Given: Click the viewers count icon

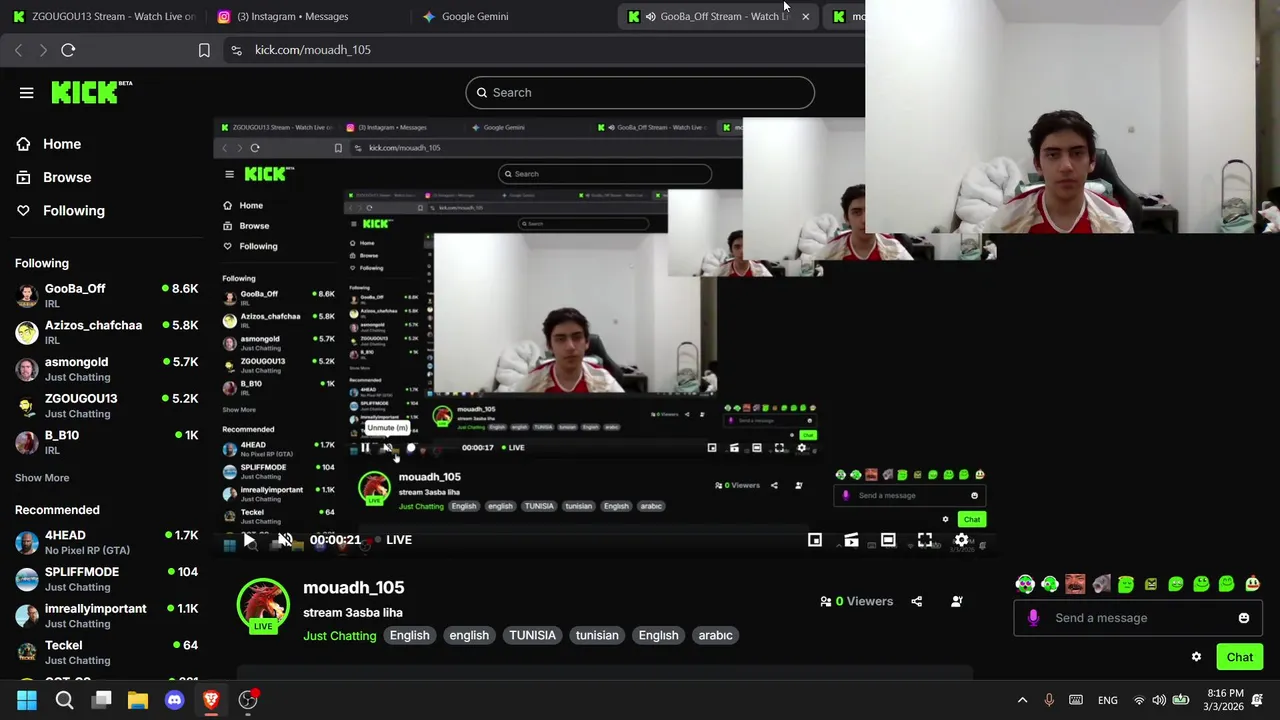Looking at the screenshot, I should (826, 601).
